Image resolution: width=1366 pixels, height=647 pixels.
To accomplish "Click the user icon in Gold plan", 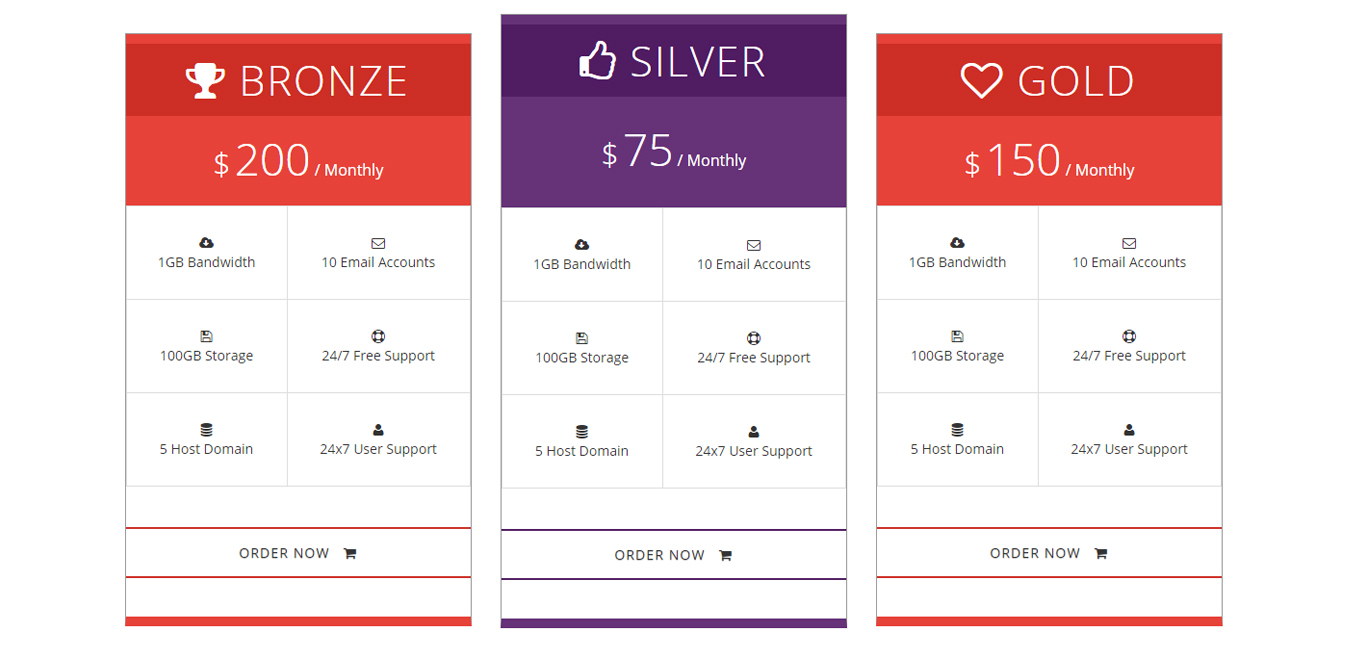I will point(1129,430).
